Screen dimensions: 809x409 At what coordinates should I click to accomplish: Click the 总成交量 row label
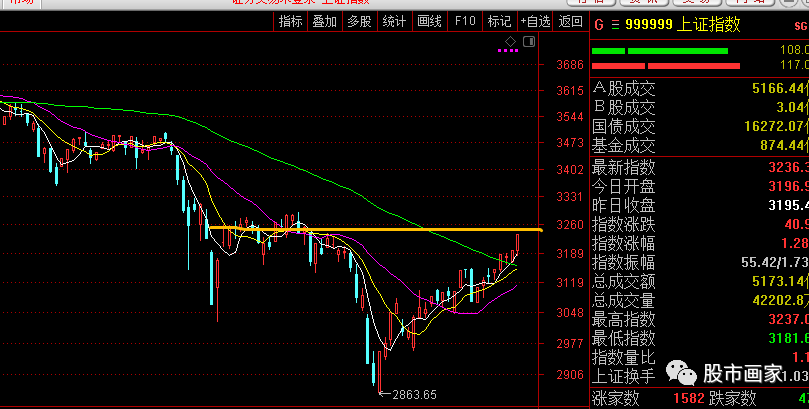[x=623, y=300]
